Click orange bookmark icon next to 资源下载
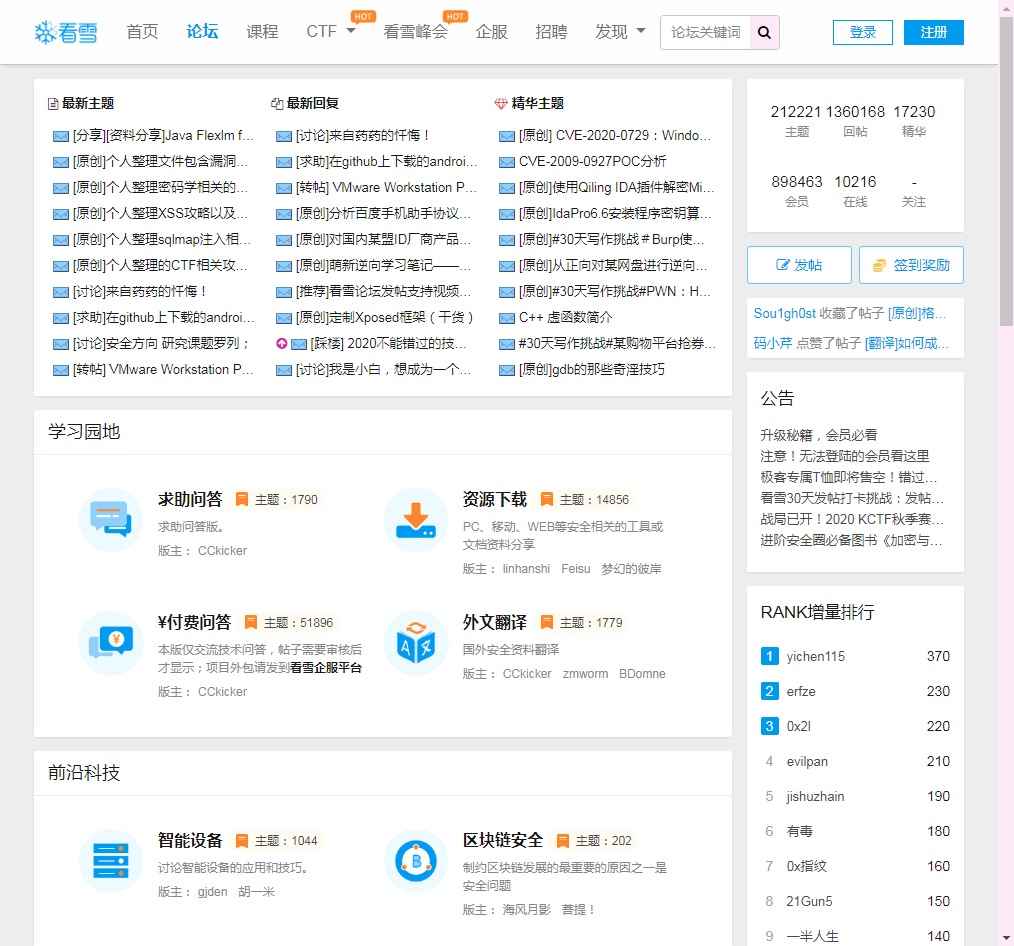The image size is (1014, 946). click(546, 499)
